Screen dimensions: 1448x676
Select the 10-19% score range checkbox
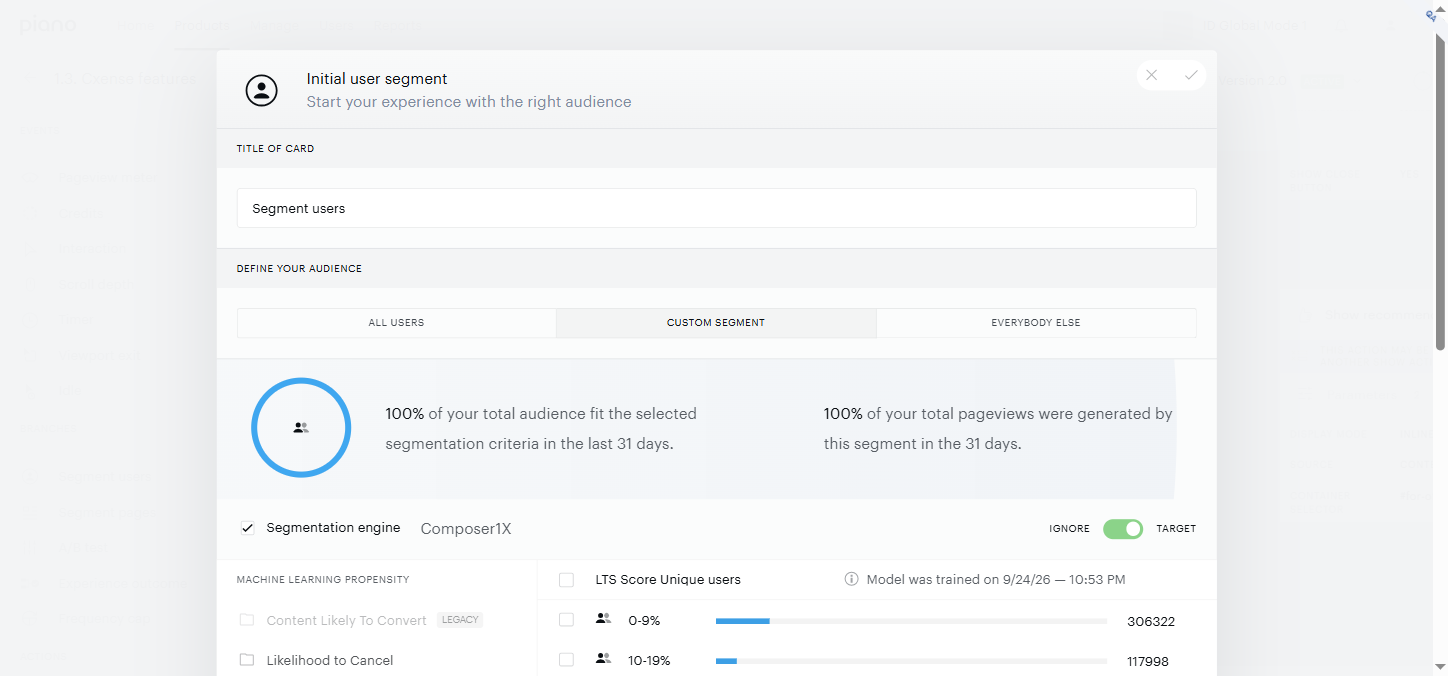pyautogui.click(x=566, y=660)
